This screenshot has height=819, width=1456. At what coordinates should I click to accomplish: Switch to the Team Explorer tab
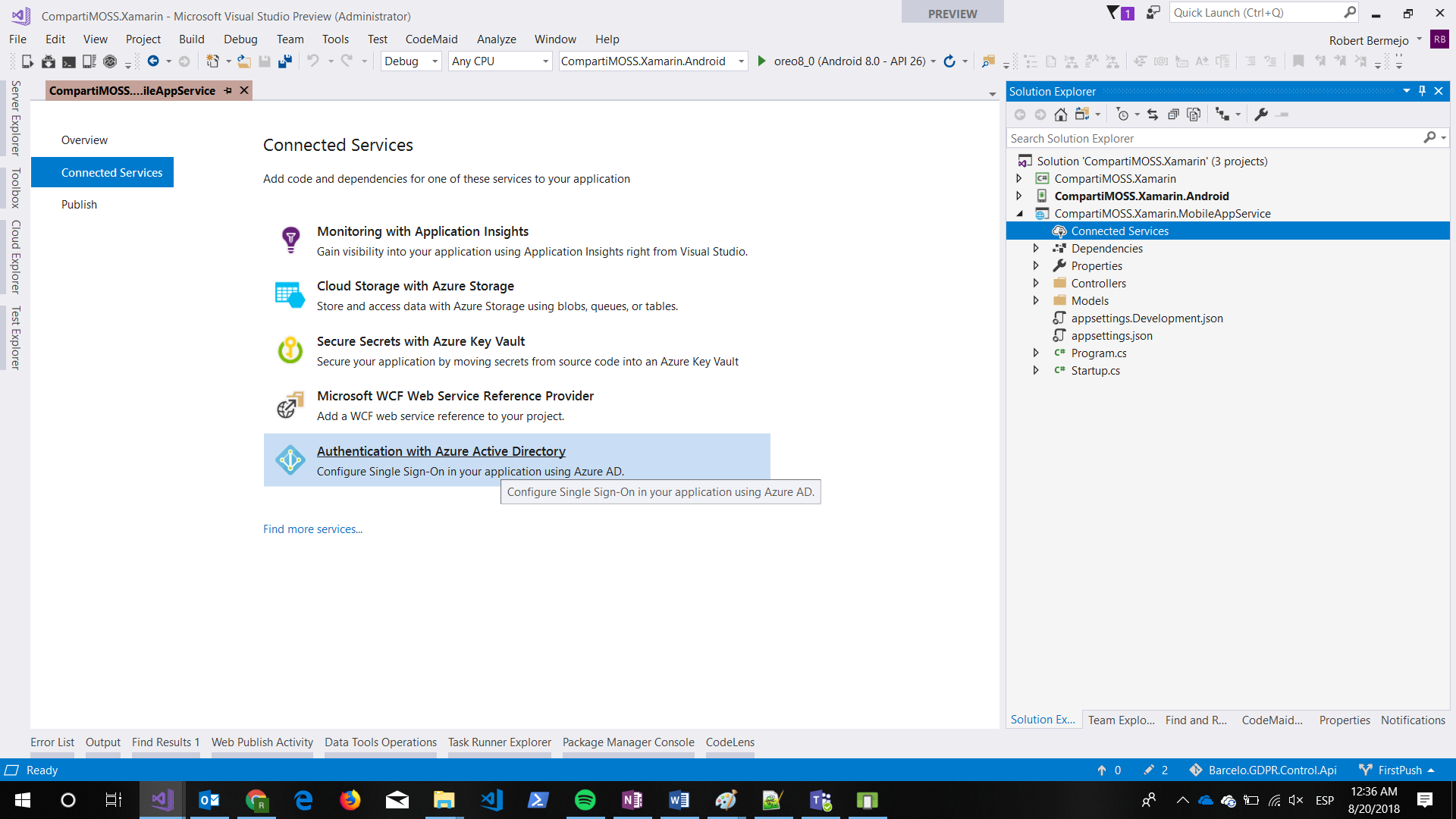click(x=1121, y=719)
